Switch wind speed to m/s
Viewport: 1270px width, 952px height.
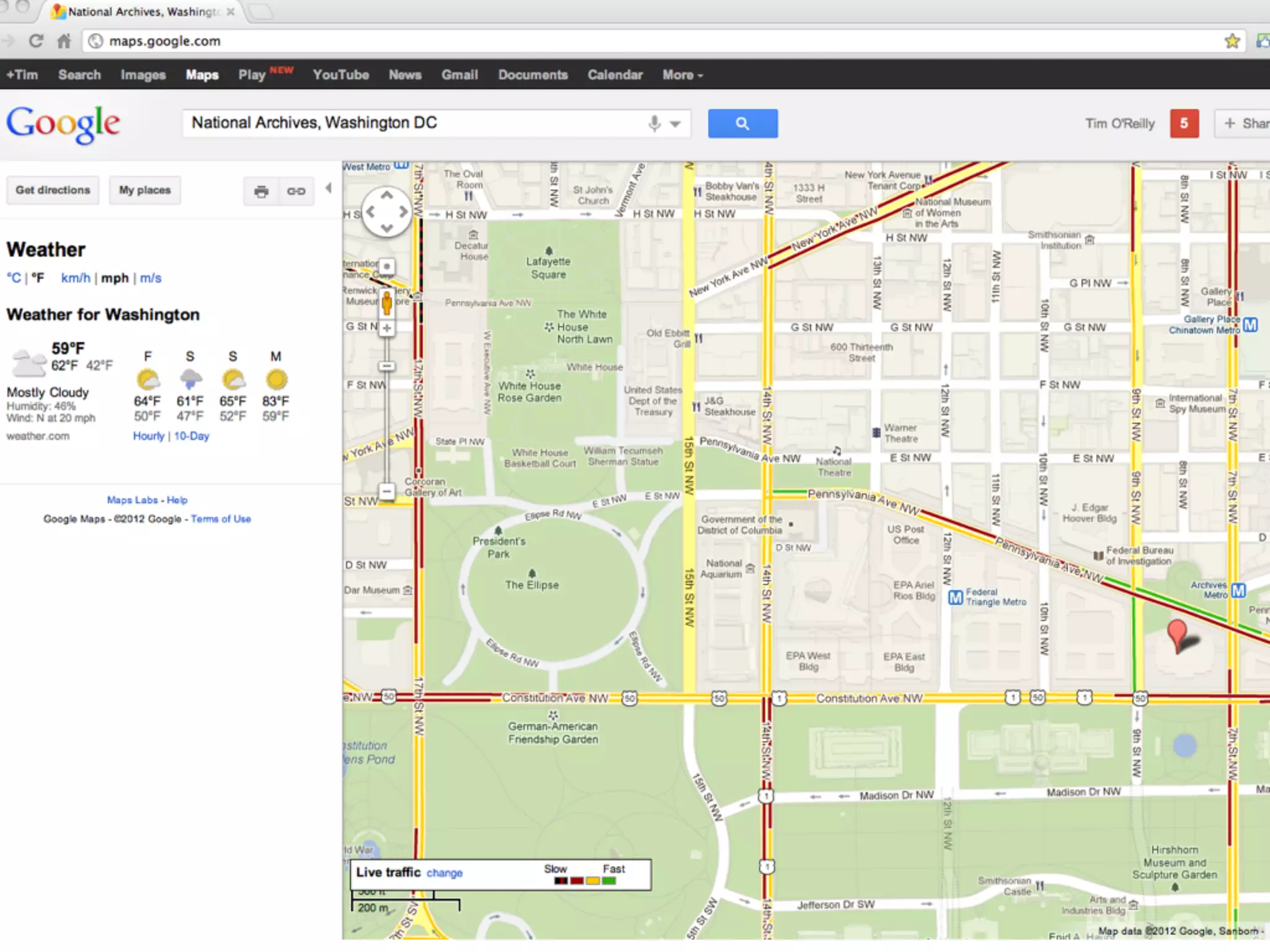click(x=150, y=278)
